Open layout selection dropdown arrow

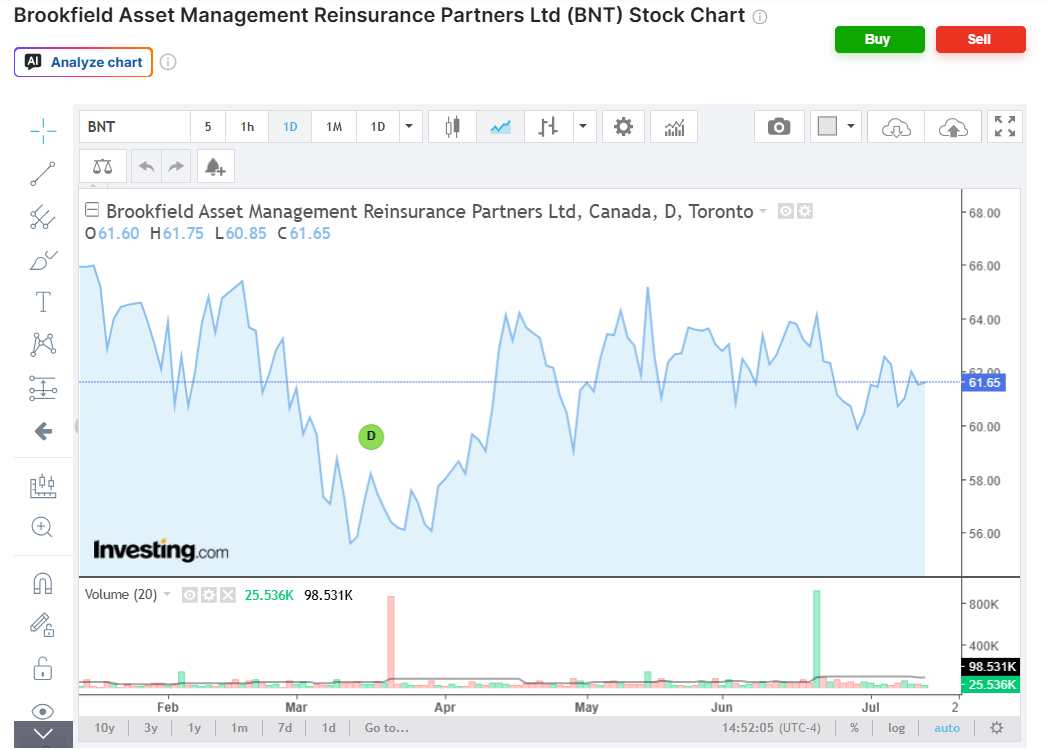tap(851, 126)
